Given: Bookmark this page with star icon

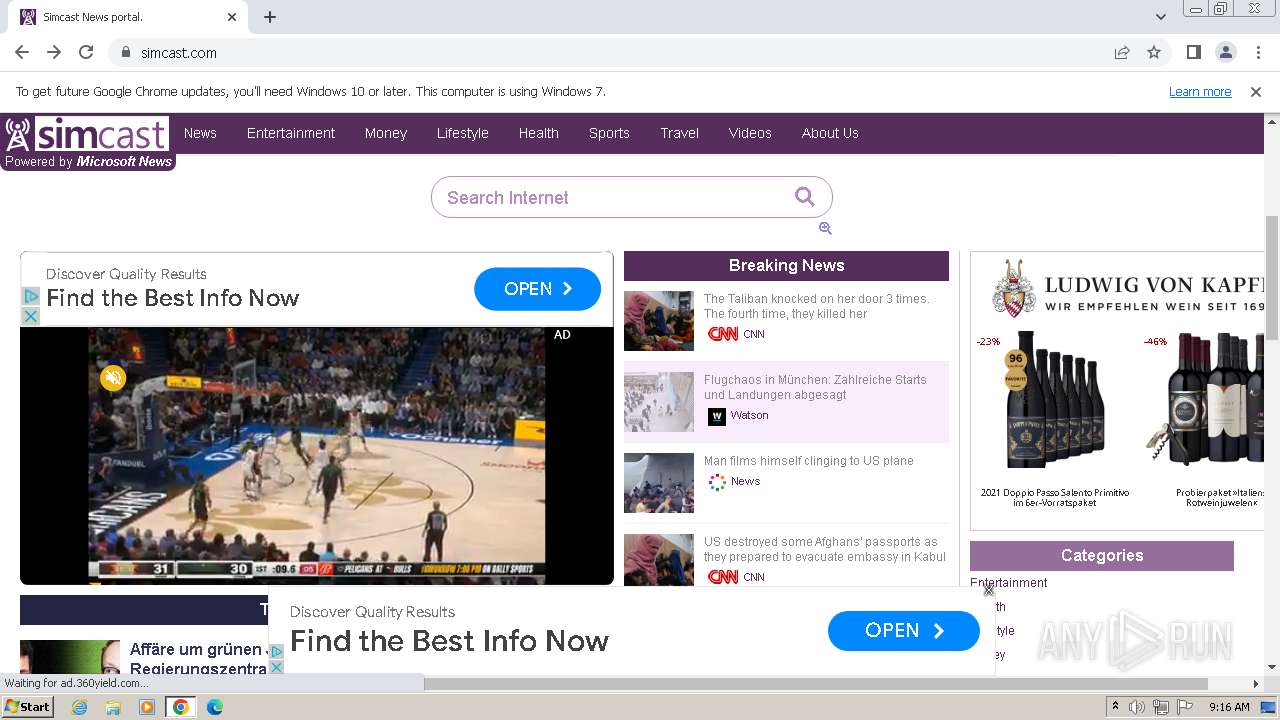Looking at the screenshot, I should (1154, 52).
